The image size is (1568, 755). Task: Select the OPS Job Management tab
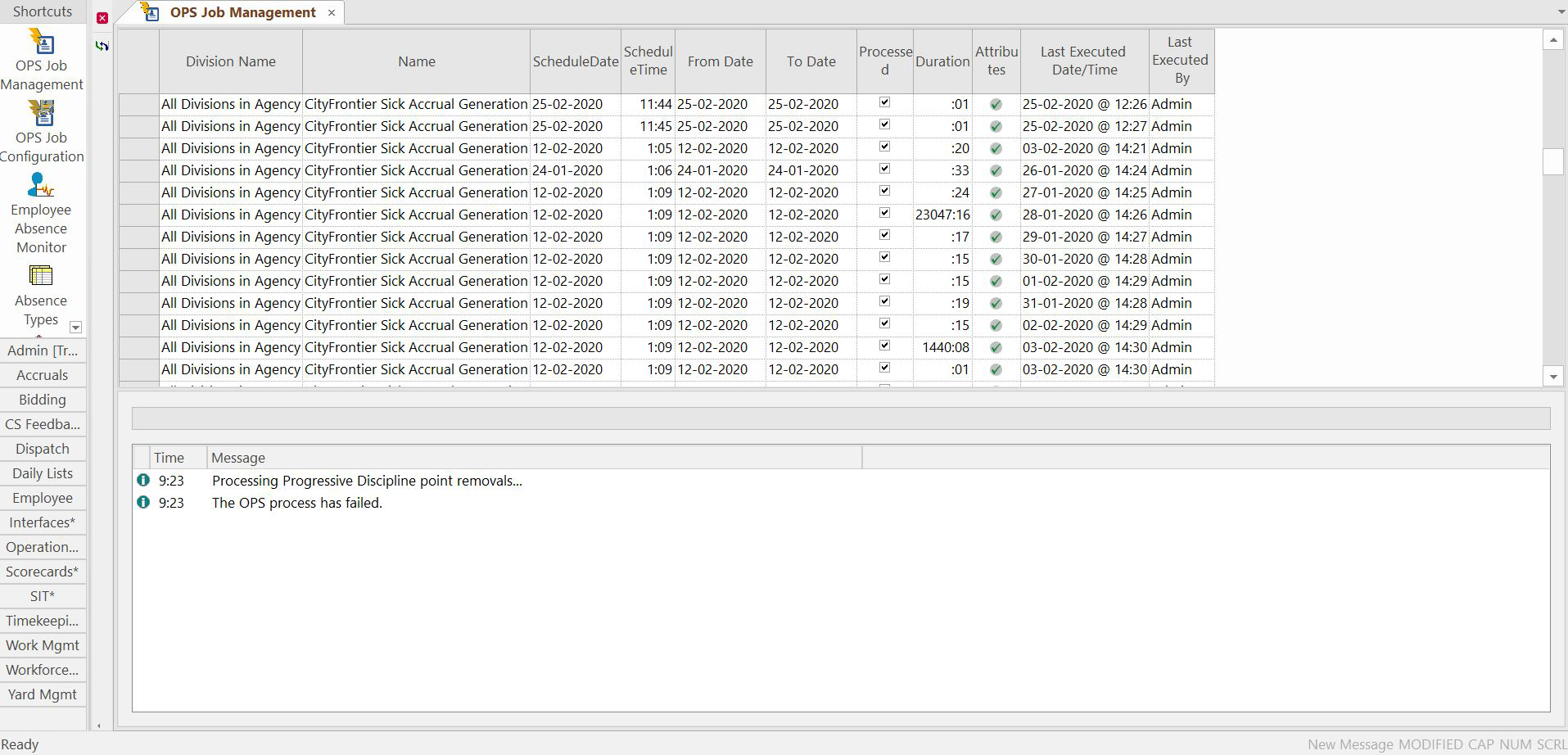[x=241, y=12]
